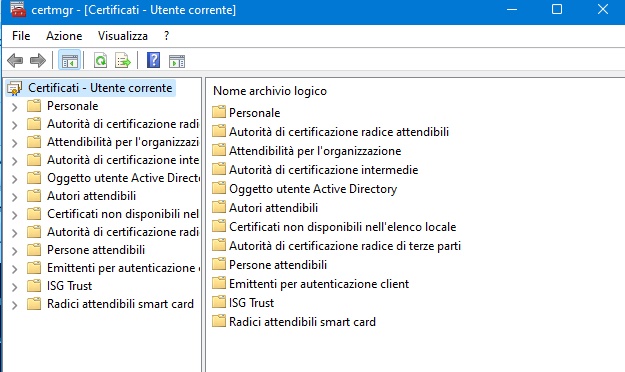This screenshot has height=372, width=625.
Task: Click the Autori attendibili folder icon in the right pane
Action: pos(219,207)
